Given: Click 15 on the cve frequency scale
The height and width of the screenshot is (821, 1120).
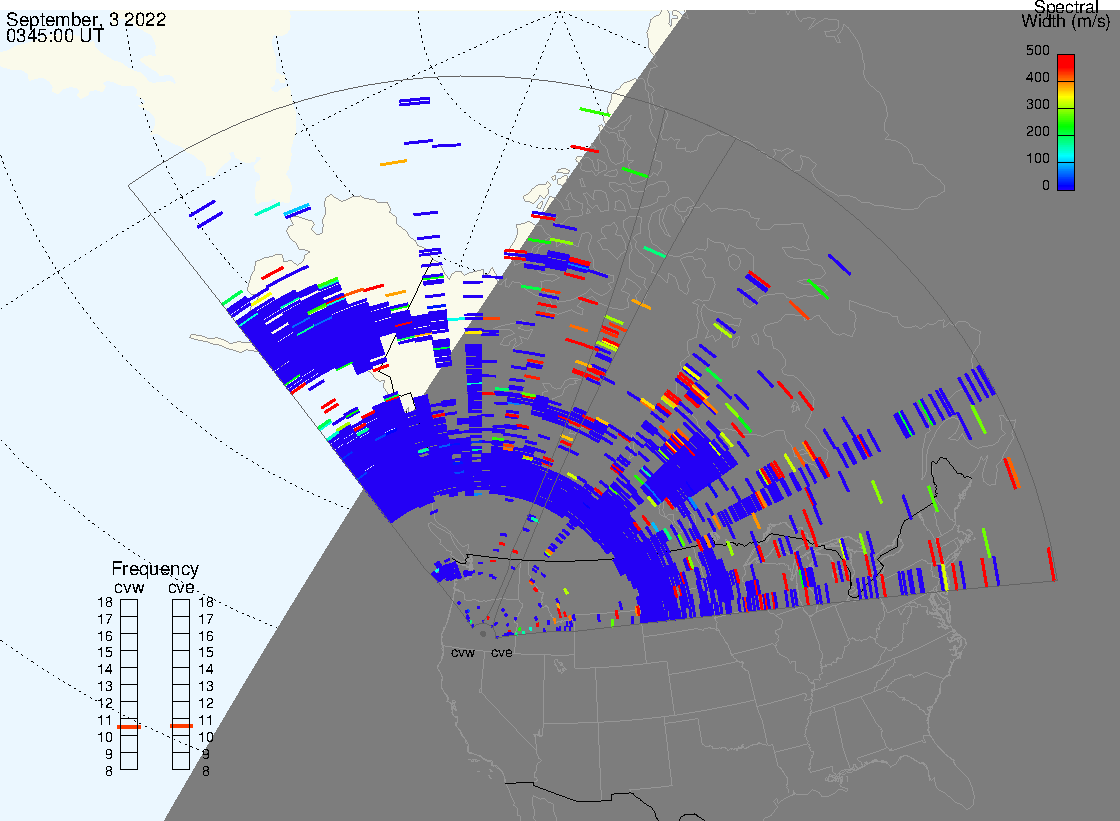Looking at the screenshot, I should pyautogui.click(x=206, y=652).
